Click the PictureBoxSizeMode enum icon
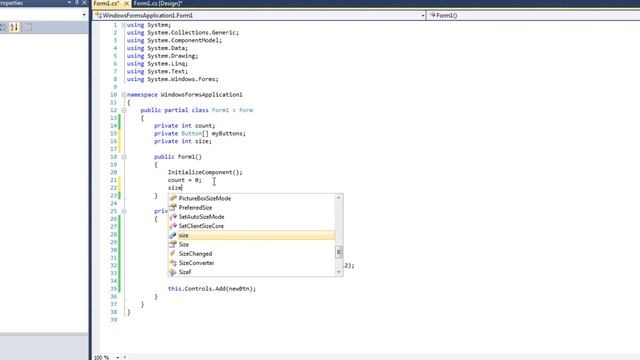The image size is (640, 360). [x=173, y=198]
